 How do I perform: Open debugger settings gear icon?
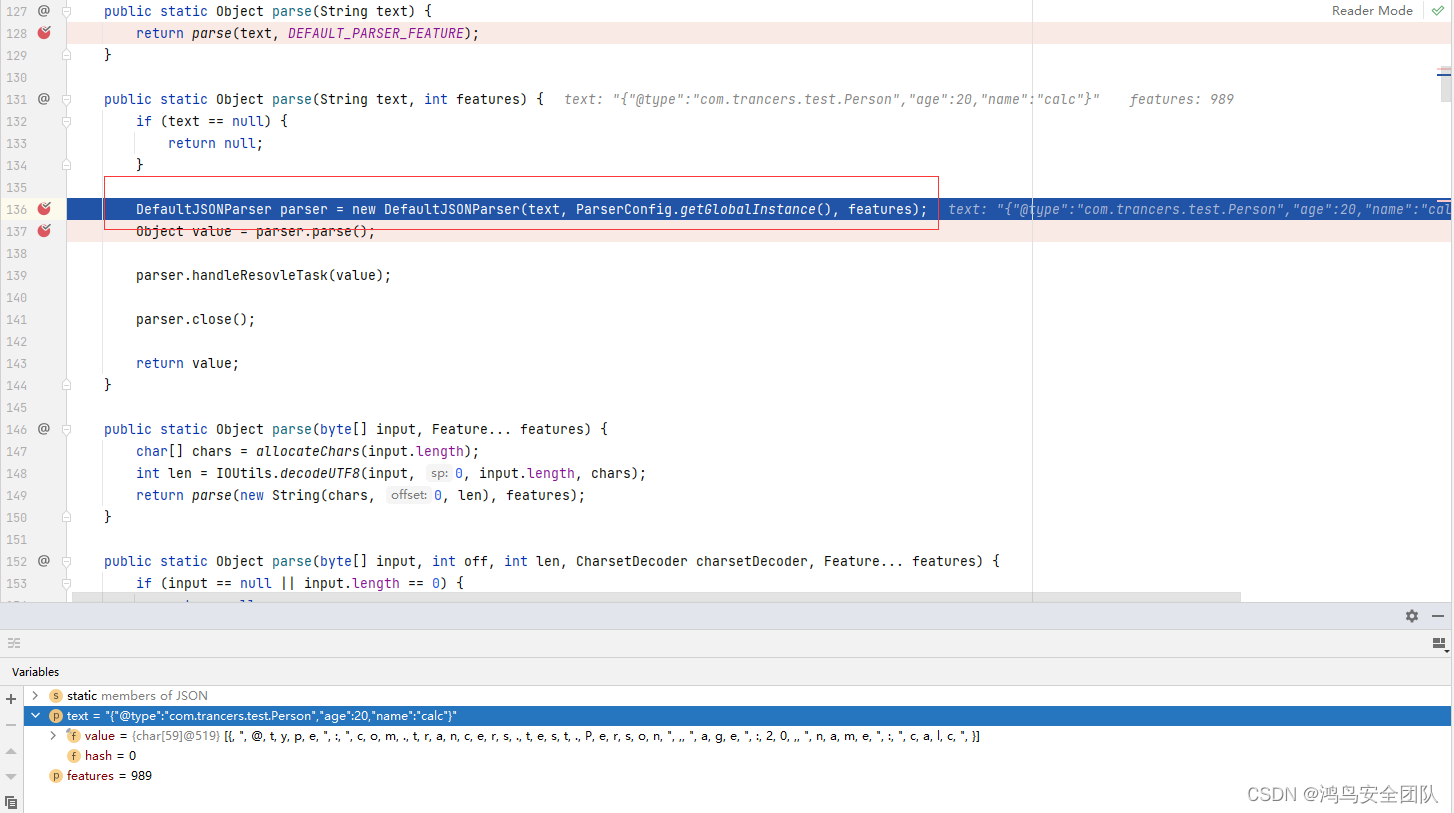click(1411, 616)
